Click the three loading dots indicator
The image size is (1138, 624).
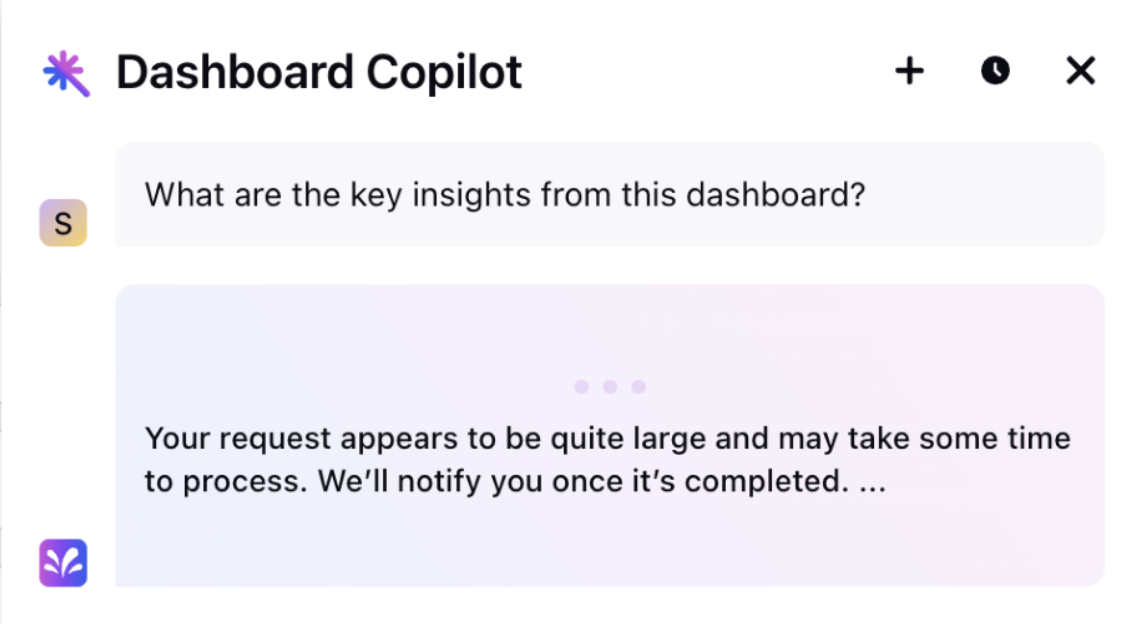[x=610, y=387]
